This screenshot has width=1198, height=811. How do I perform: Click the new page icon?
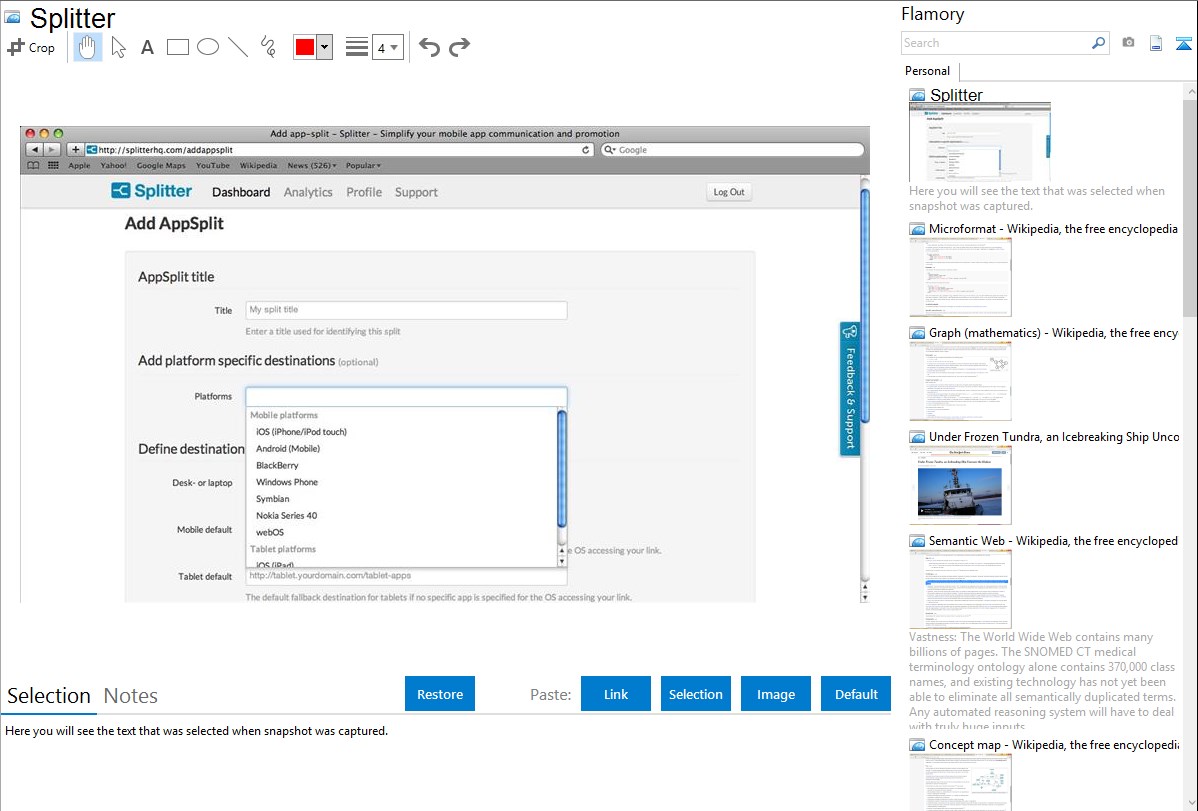coord(1156,43)
